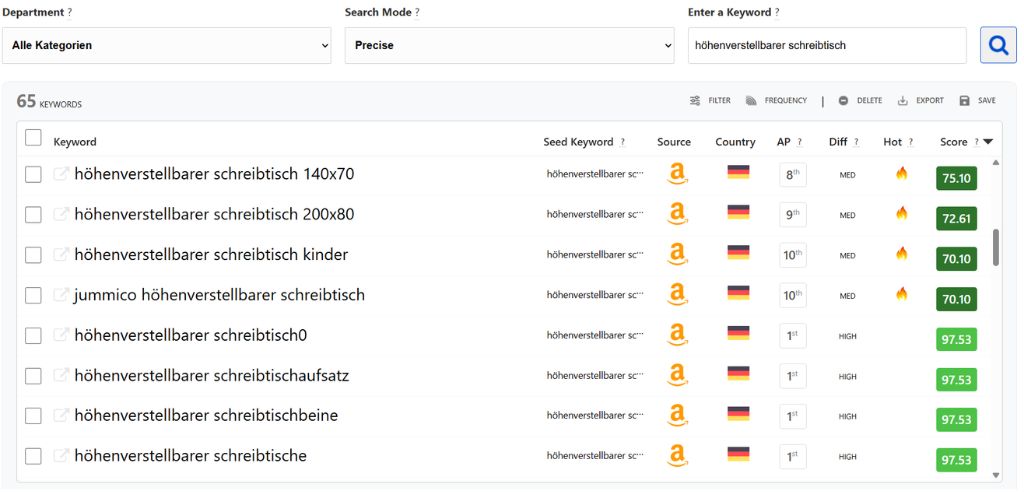1024x492 pixels.
Task: Click the table's vertical scrollbar thumb
Action: [996, 247]
